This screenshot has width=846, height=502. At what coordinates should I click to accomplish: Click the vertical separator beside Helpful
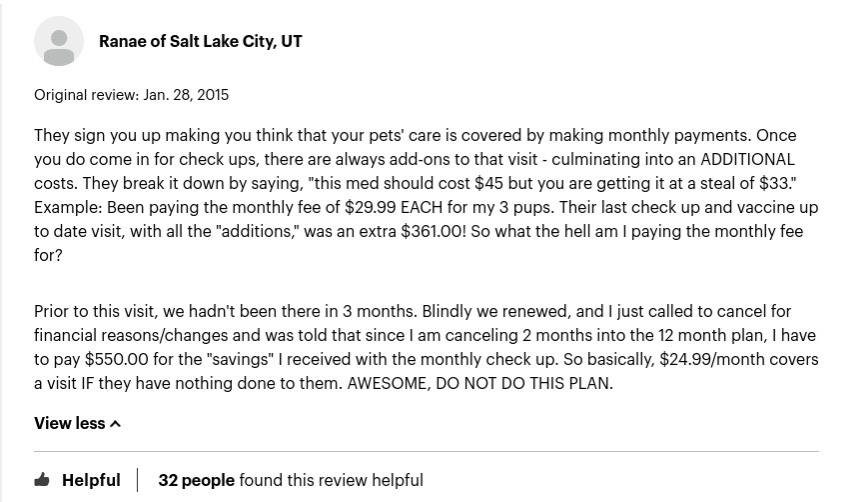(x=138, y=480)
